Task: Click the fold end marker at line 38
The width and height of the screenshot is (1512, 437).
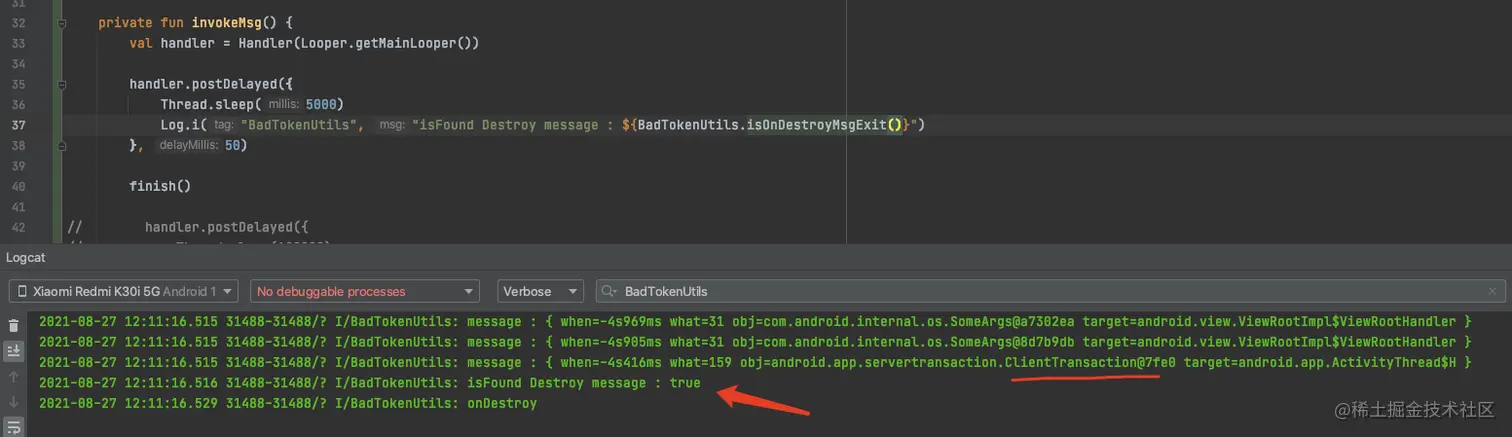Action: click(62, 146)
